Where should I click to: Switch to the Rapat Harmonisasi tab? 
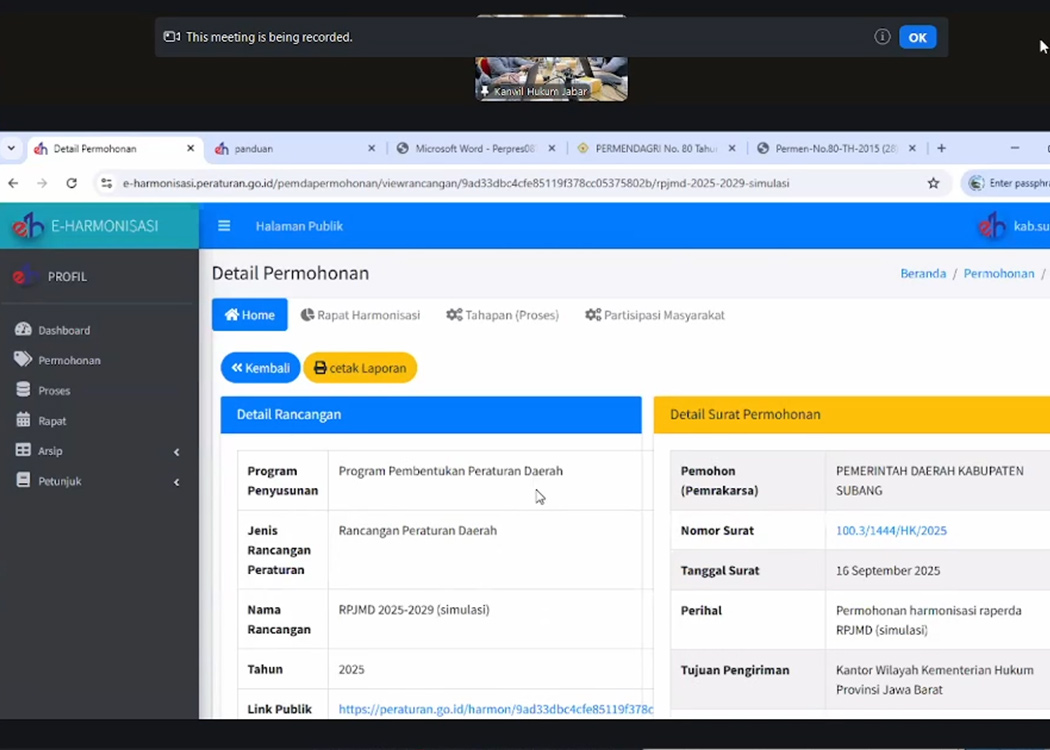point(360,315)
